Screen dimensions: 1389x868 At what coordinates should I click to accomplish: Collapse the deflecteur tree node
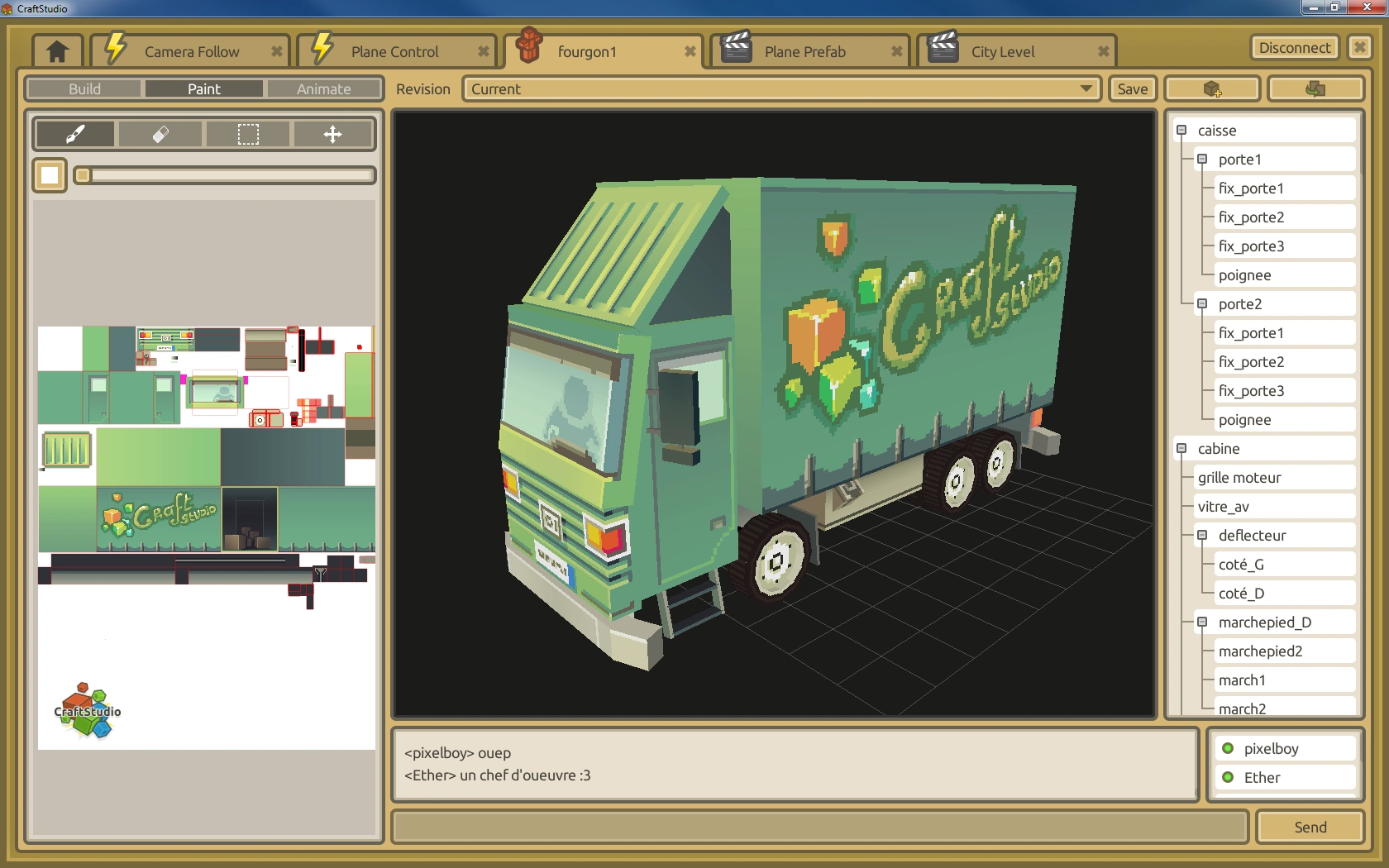click(x=1202, y=535)
